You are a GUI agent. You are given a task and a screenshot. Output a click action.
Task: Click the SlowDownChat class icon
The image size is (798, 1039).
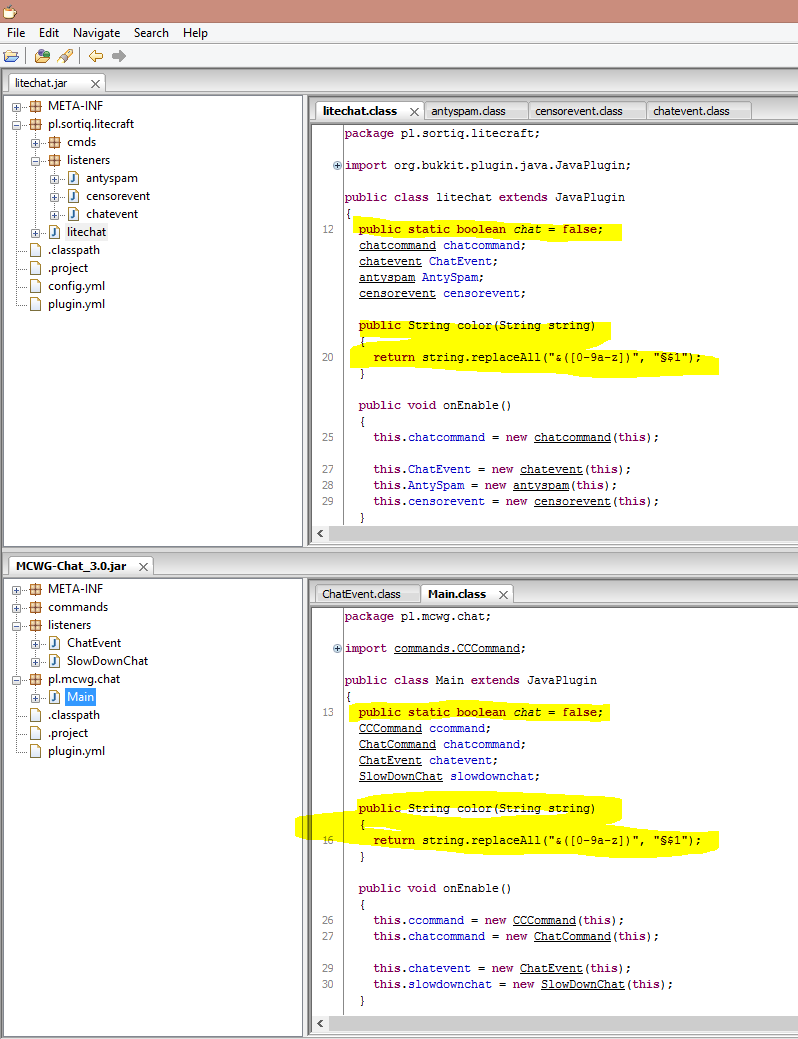point(54,661)
